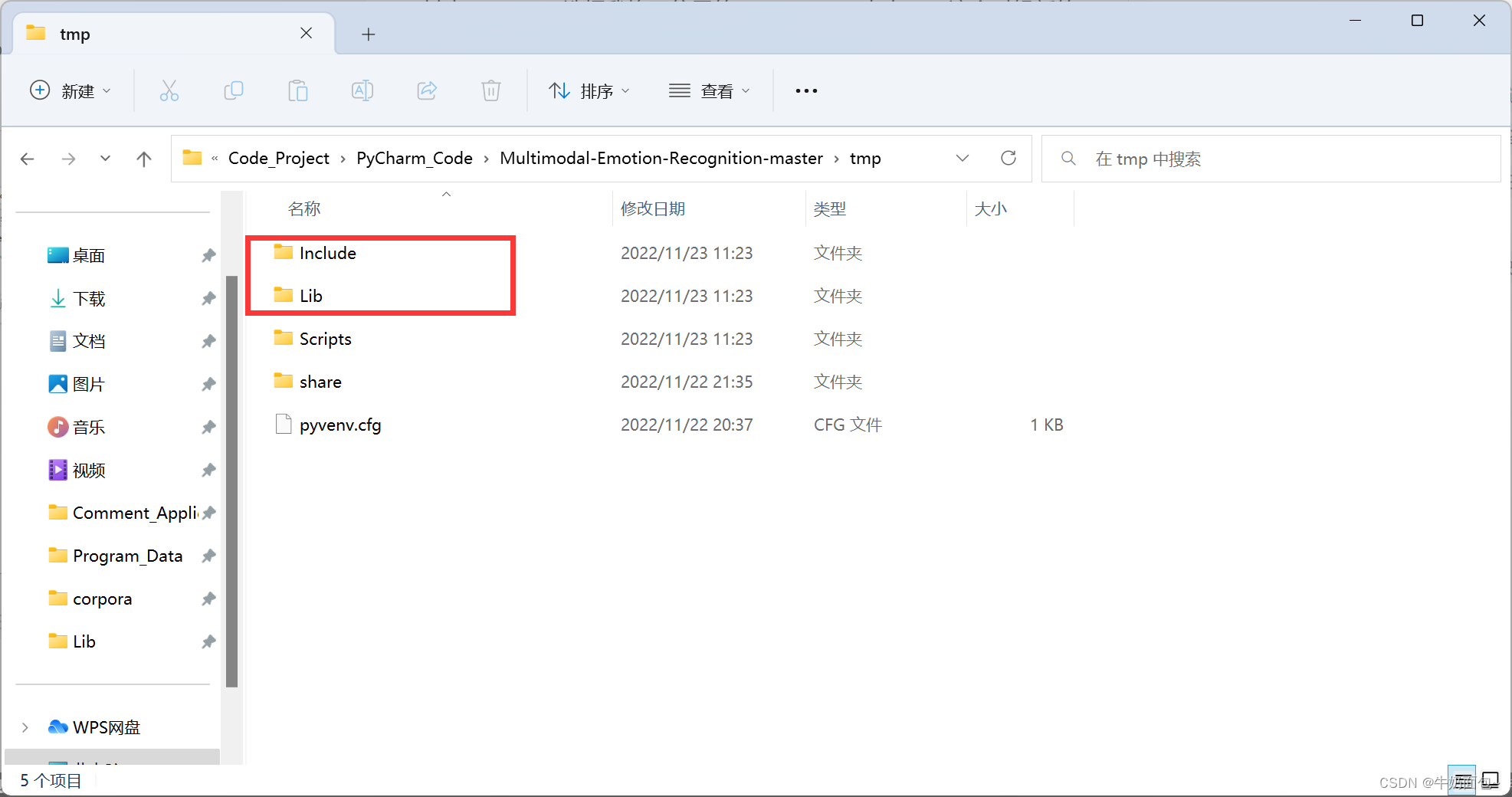This screenshot has height=797, width=1512.
Task: Click the Share icon in toolbar
Action: point(427,90)
